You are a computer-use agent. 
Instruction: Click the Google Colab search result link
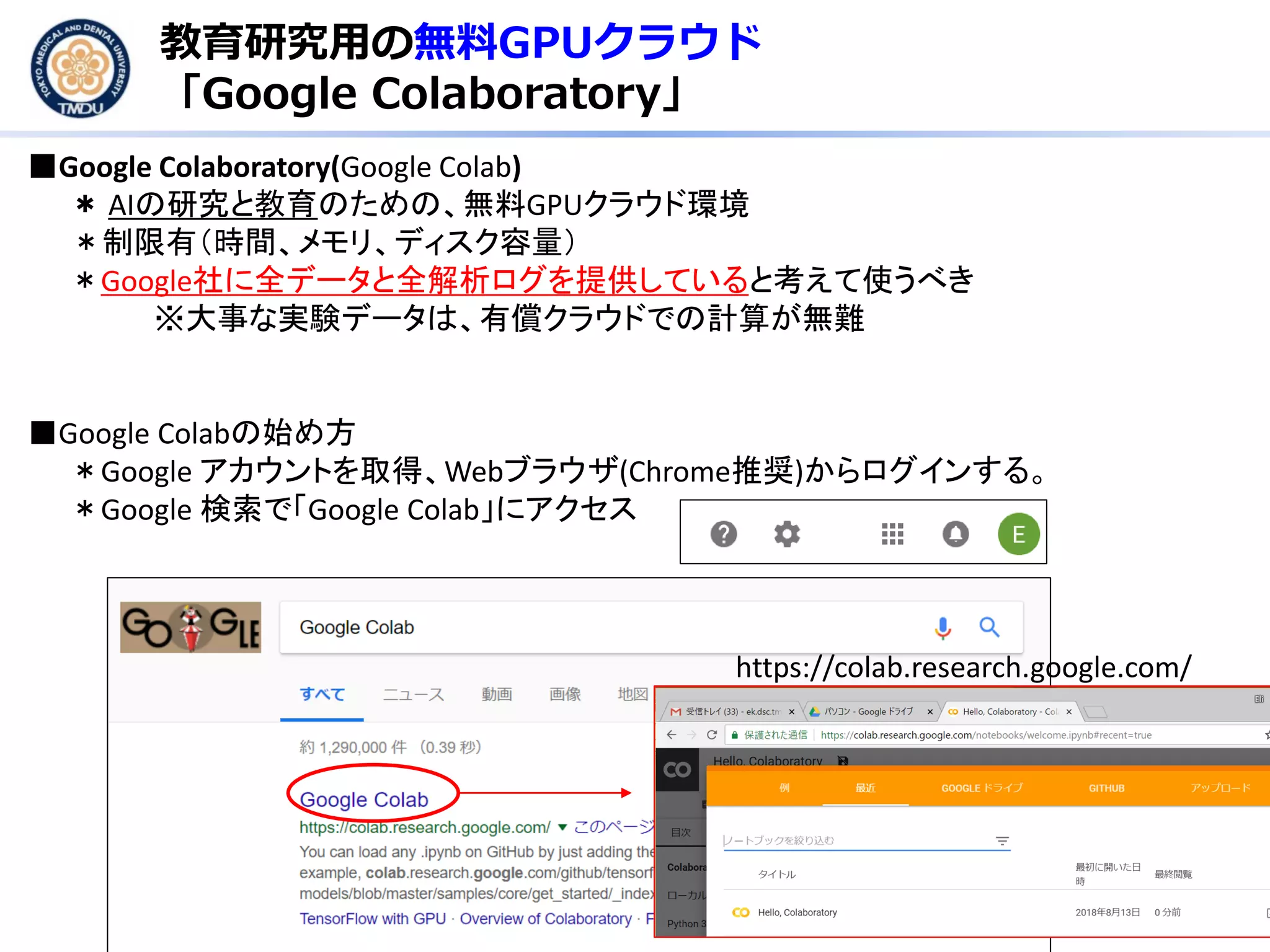[x=364, y=800]
